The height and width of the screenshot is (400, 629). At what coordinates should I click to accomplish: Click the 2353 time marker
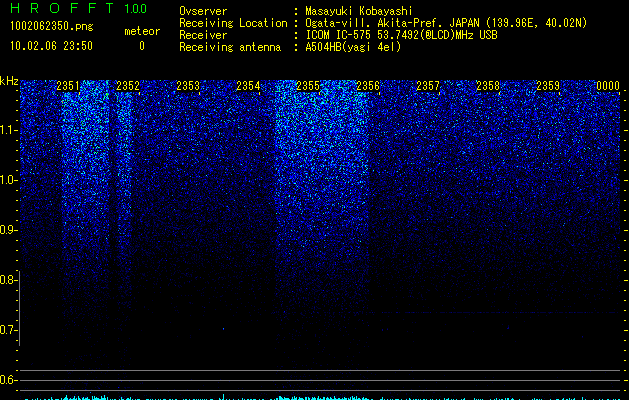pyautogui.click(x=188, y=86)
